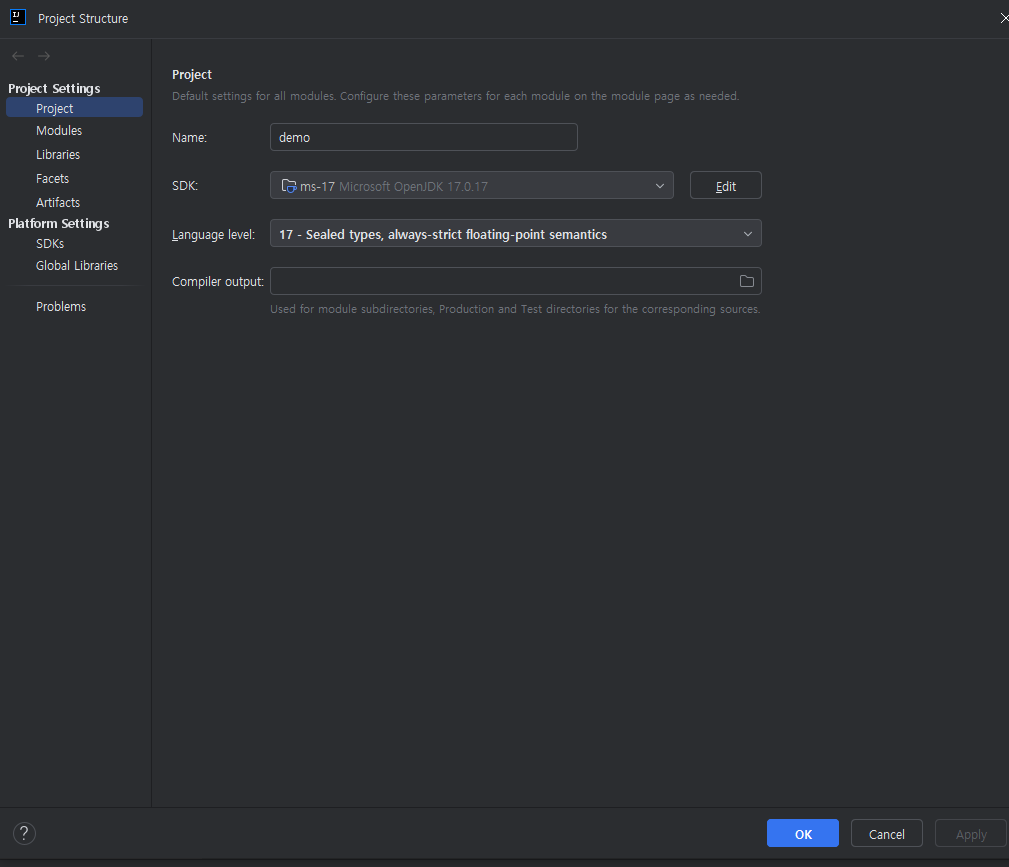Click the back navigation arrow

[x=18, y=56]
